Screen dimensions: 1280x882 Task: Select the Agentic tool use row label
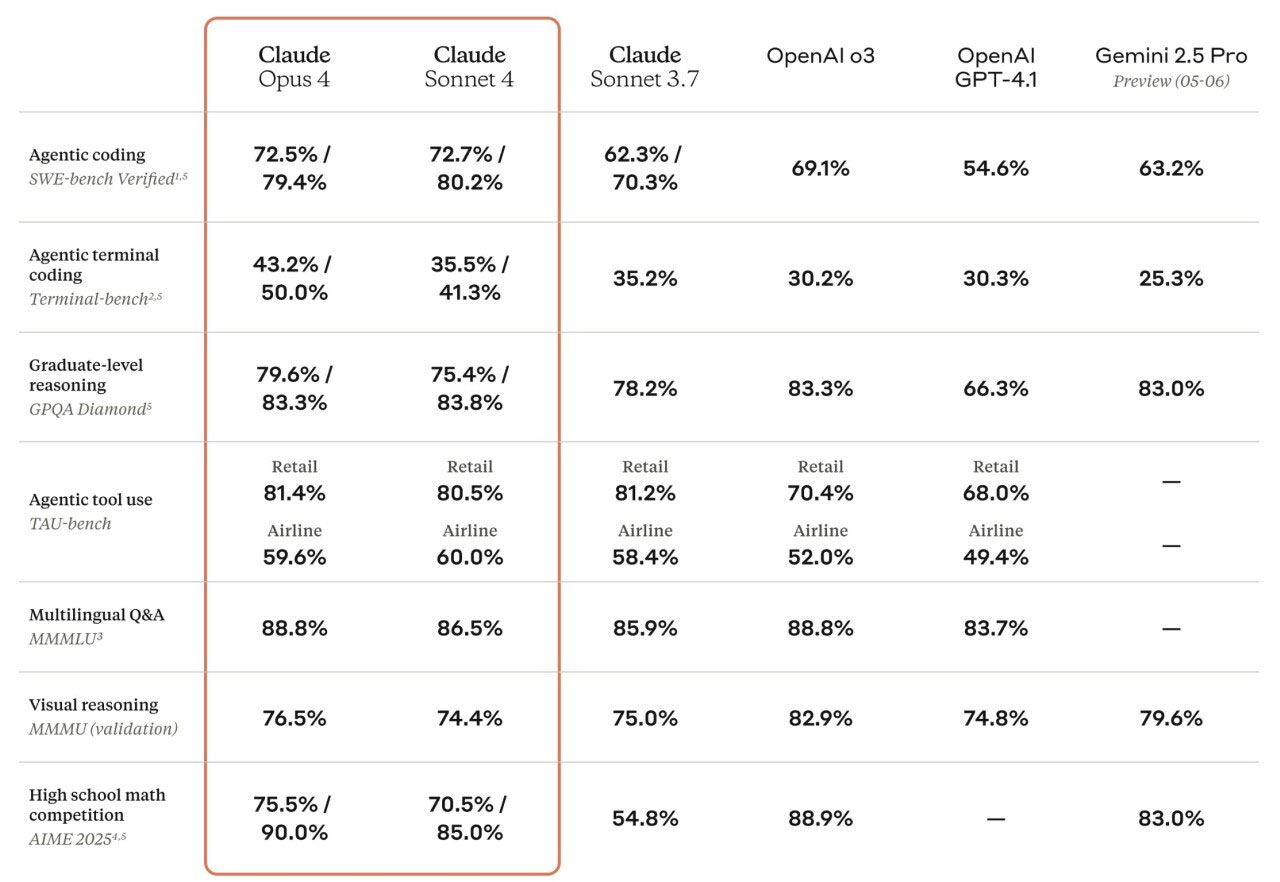(x=91, y=500)
